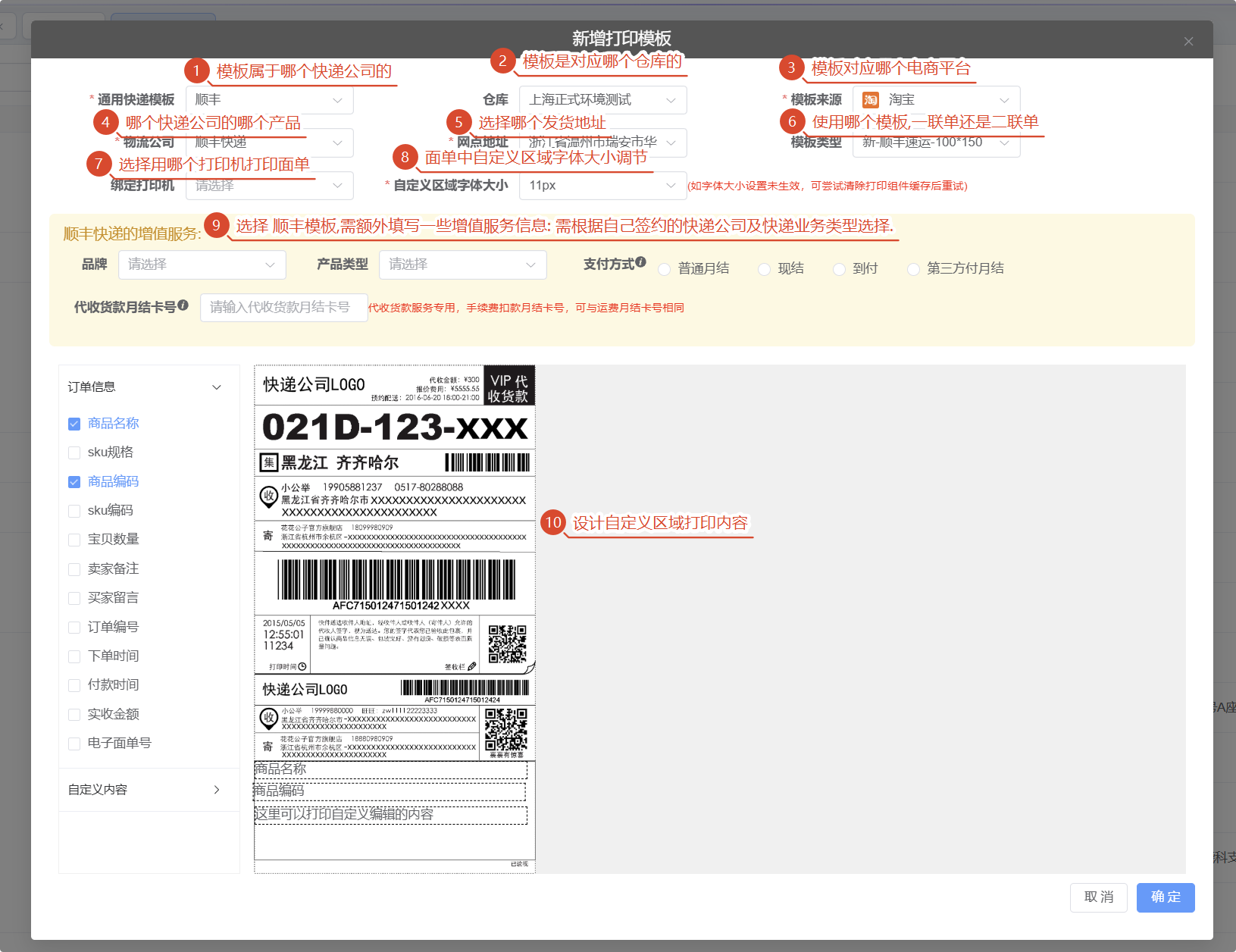The width and height of the screenshot is (1236, 952).
Task: Click the large QR code on label preview
Action: click(507, 644)
